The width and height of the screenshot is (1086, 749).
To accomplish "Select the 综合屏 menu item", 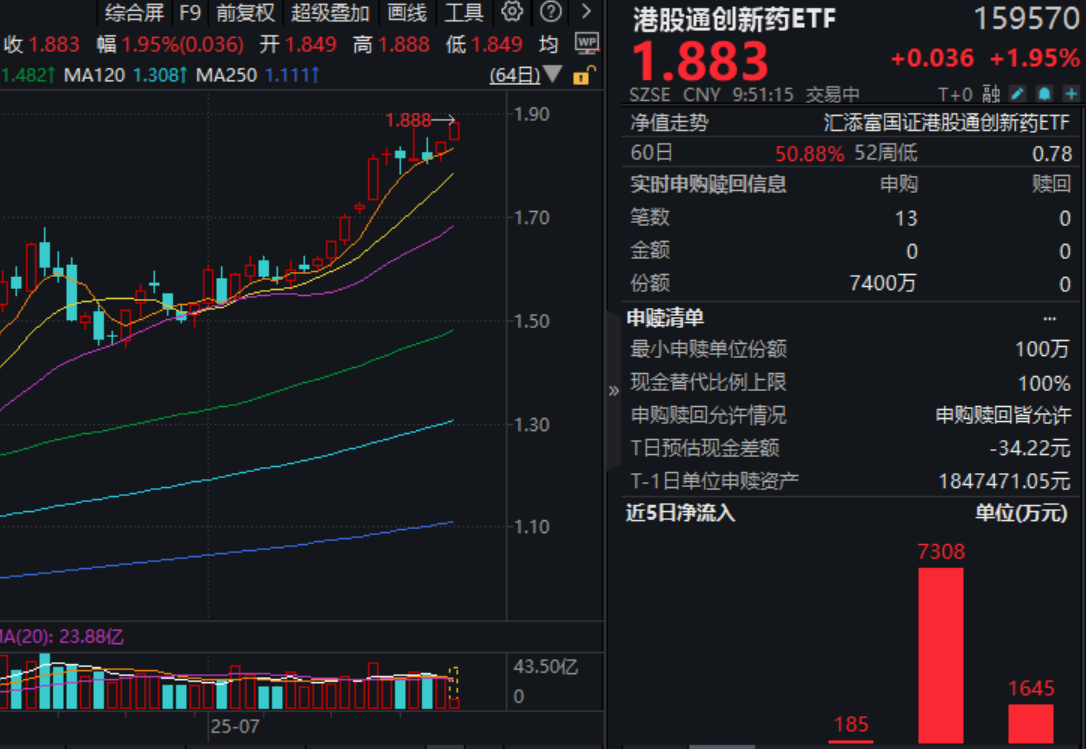I will (x=133, y=13).
